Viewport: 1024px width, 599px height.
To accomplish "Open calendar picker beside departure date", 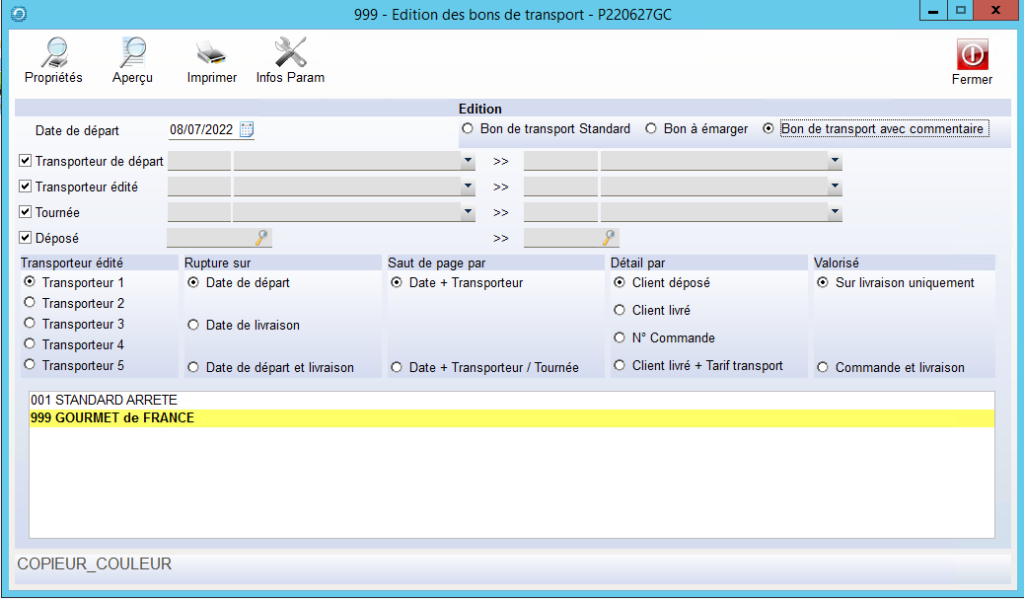I will 247,129.
